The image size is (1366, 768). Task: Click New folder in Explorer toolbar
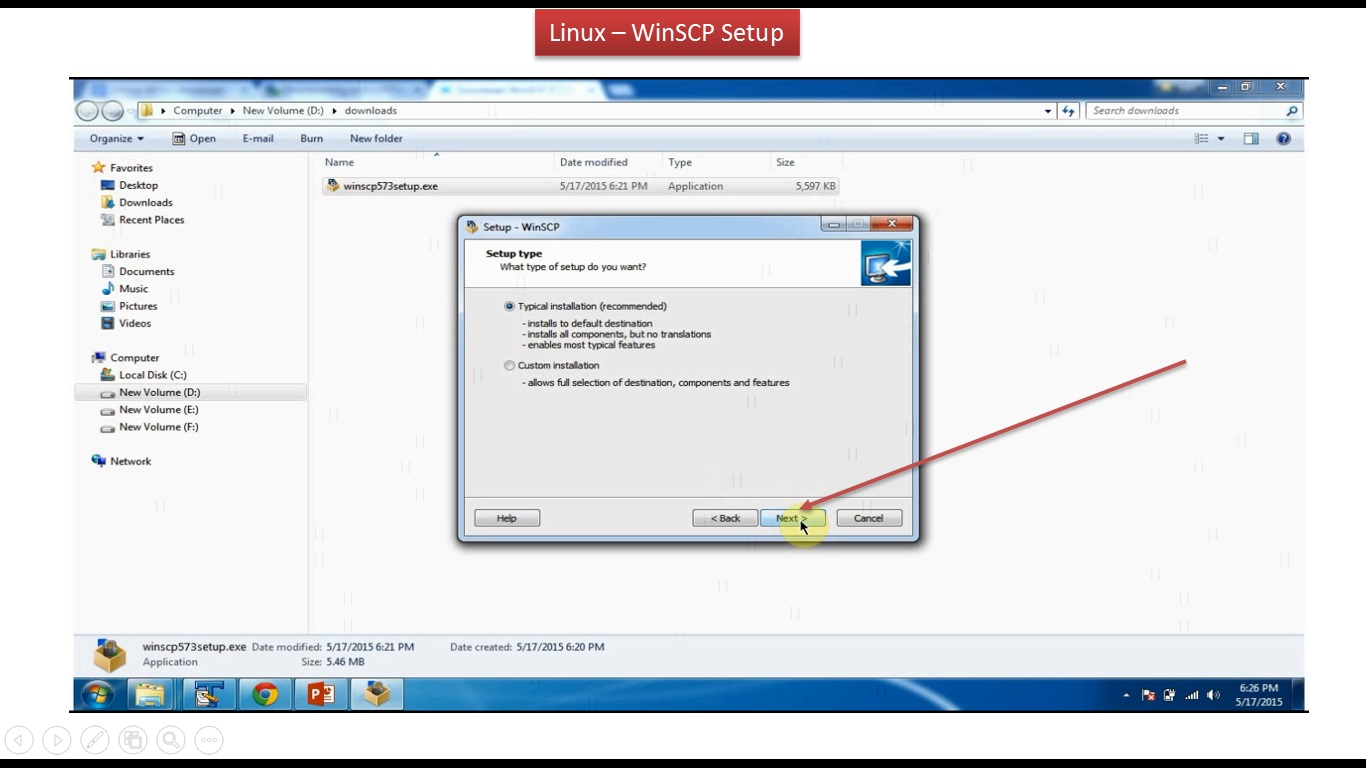[x=376, y=139]
